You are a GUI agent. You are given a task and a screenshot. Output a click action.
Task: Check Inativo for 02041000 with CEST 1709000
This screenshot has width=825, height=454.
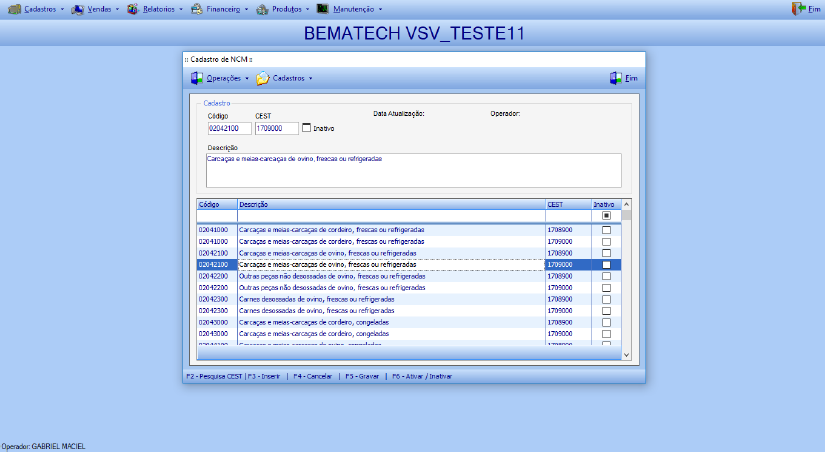(x=606, y=242)
